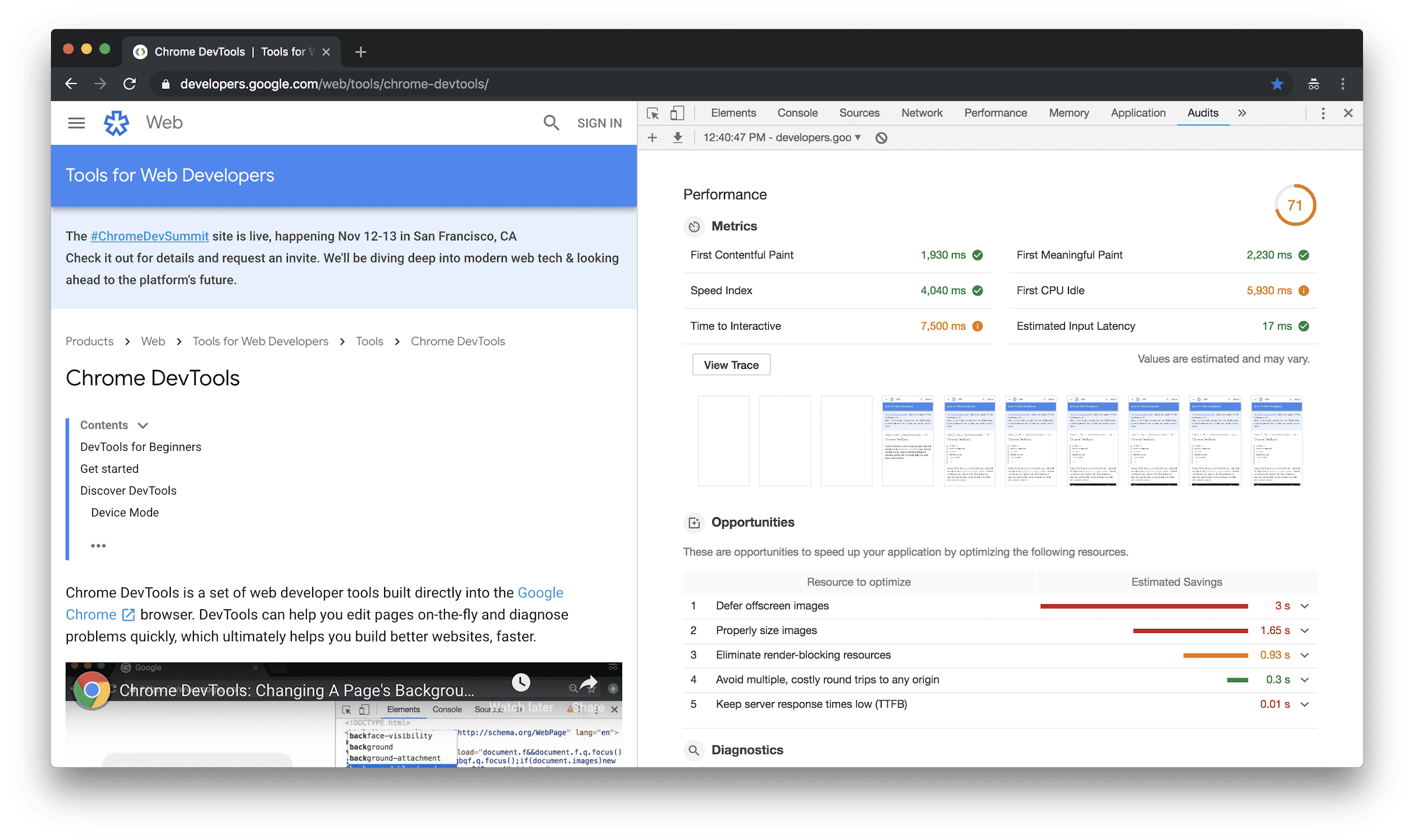The height and width of the screenshot is (840, 1414).
Task: Click the DevTools inspect element icon
Action: [x=652, y=112]
